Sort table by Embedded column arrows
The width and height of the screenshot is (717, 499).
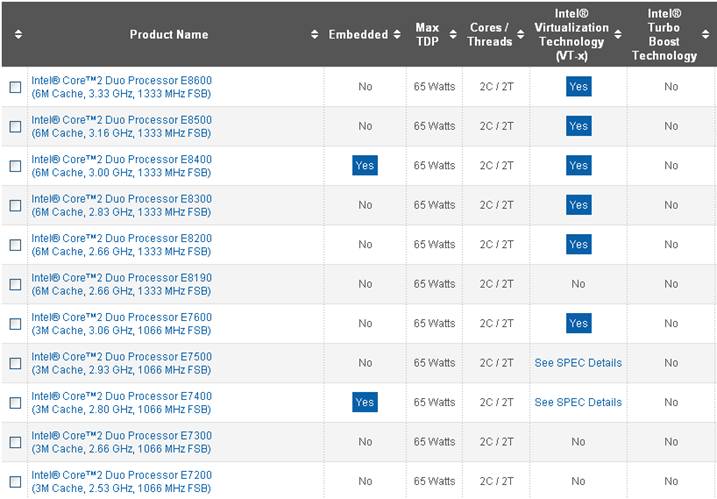tap(397, 34)
